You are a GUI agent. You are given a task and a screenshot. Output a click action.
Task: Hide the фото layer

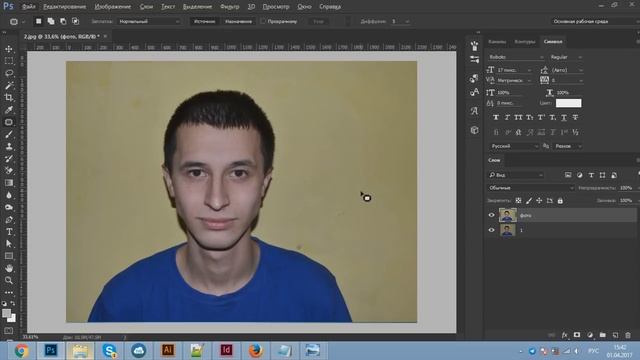[x=491, y=215]
